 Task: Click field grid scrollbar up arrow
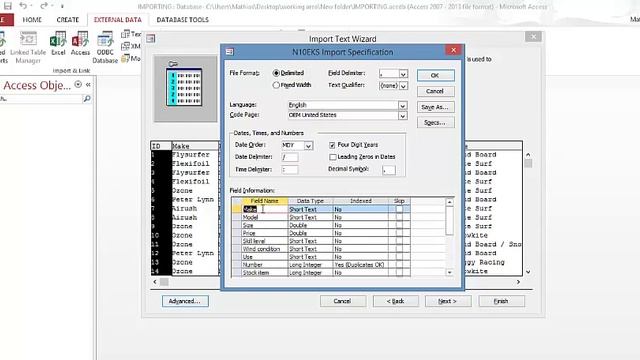tap(449, 202)
